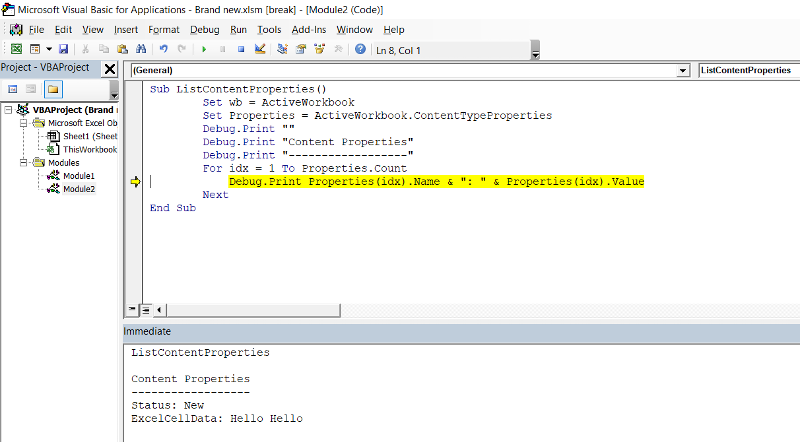Click the Break pause button
Screen dimensions: 800x442
(222, 49)
